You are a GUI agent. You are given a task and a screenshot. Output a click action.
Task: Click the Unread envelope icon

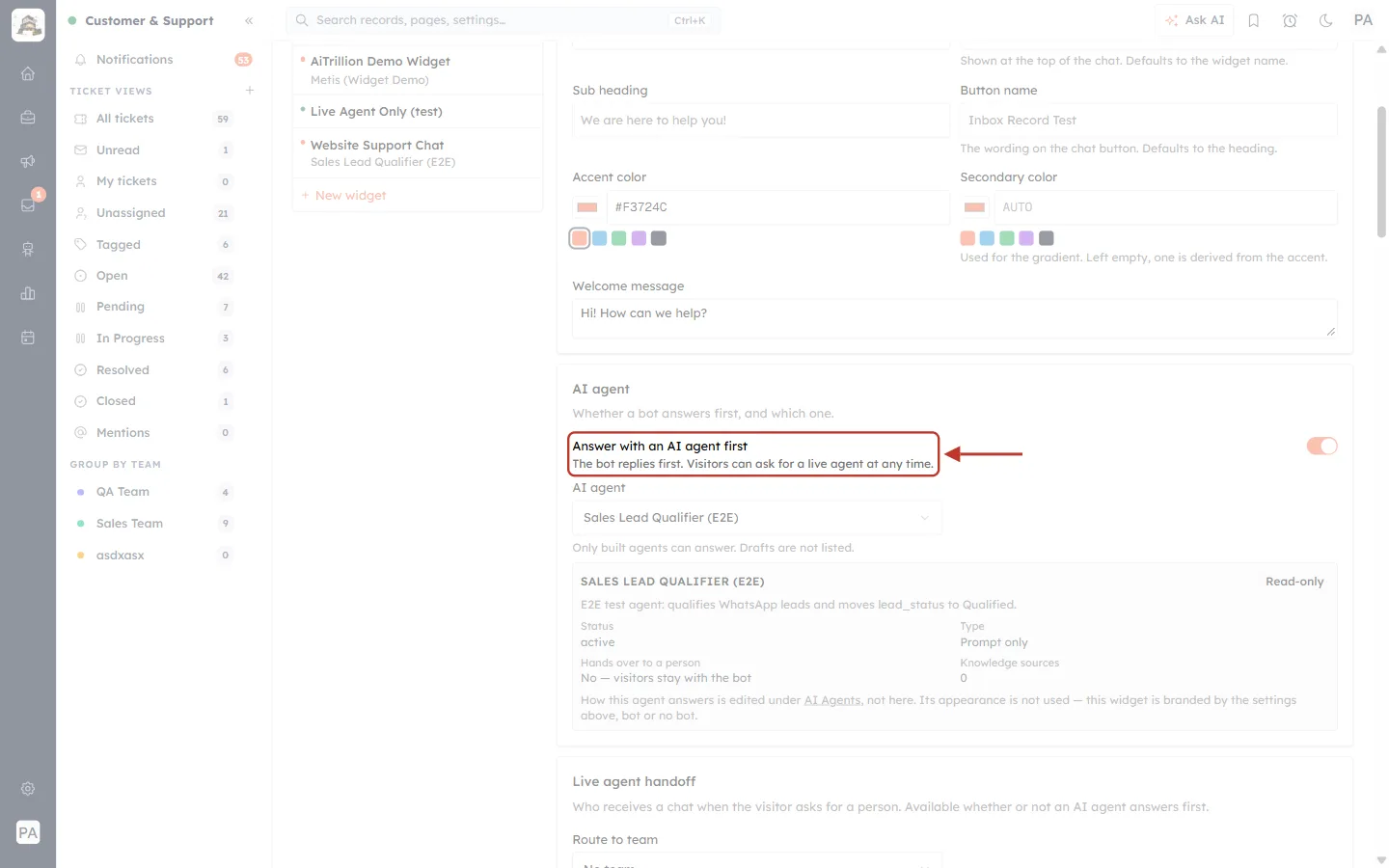coord(81,150)
